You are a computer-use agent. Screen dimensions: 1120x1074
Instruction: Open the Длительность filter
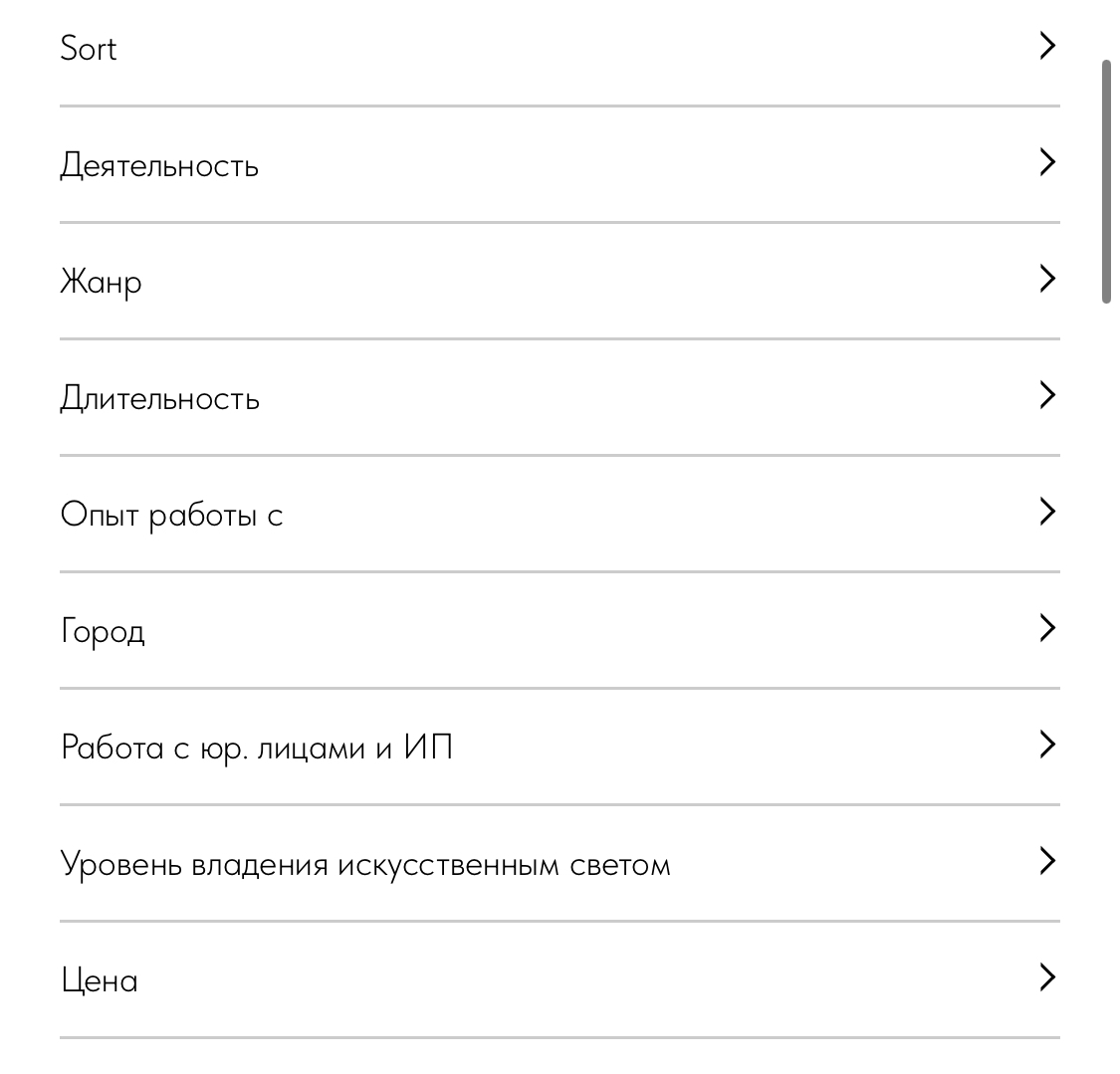pos(560,397)
